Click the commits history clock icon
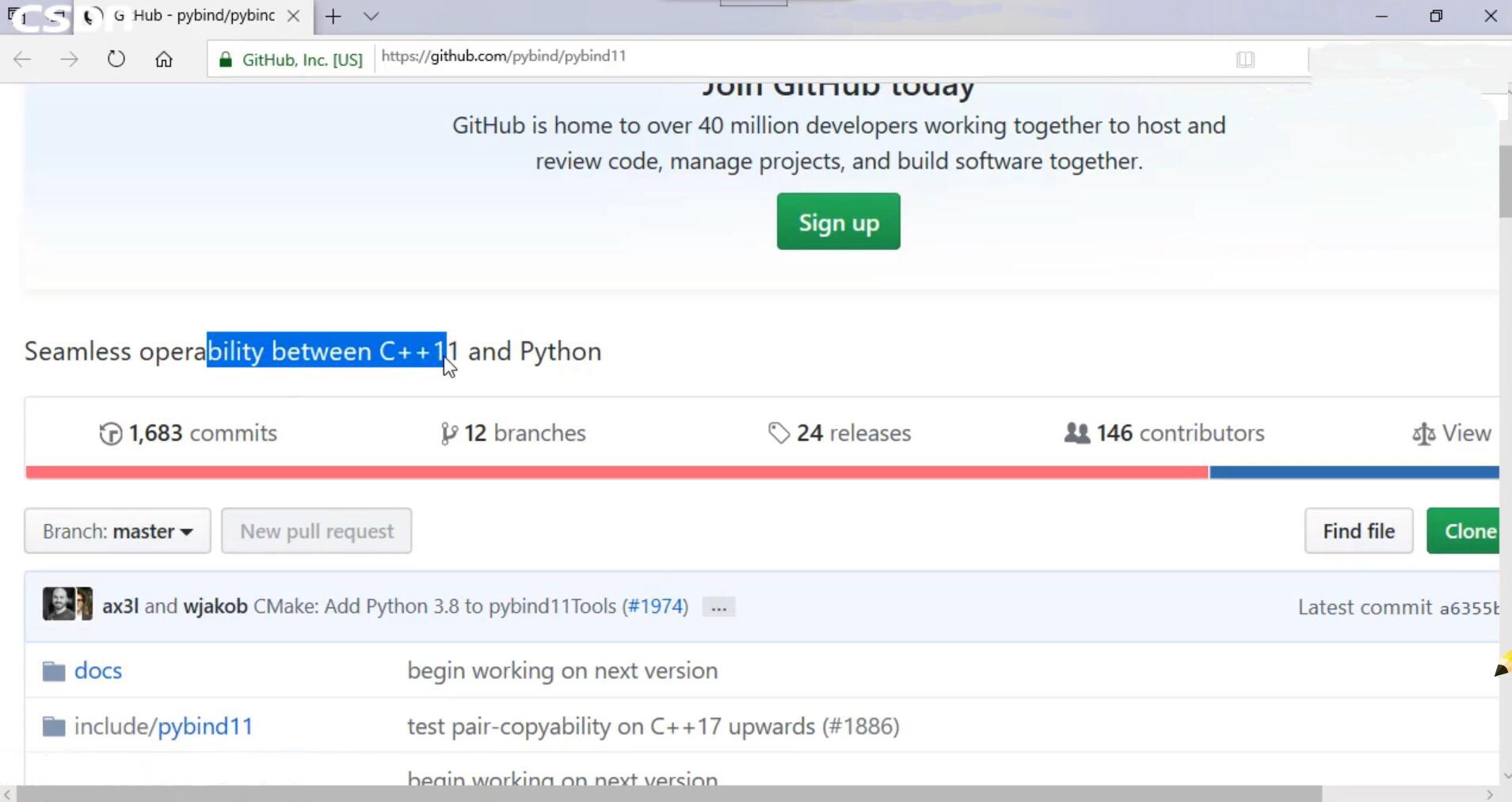The image size is (1512, 802). [x=110, y=434]
